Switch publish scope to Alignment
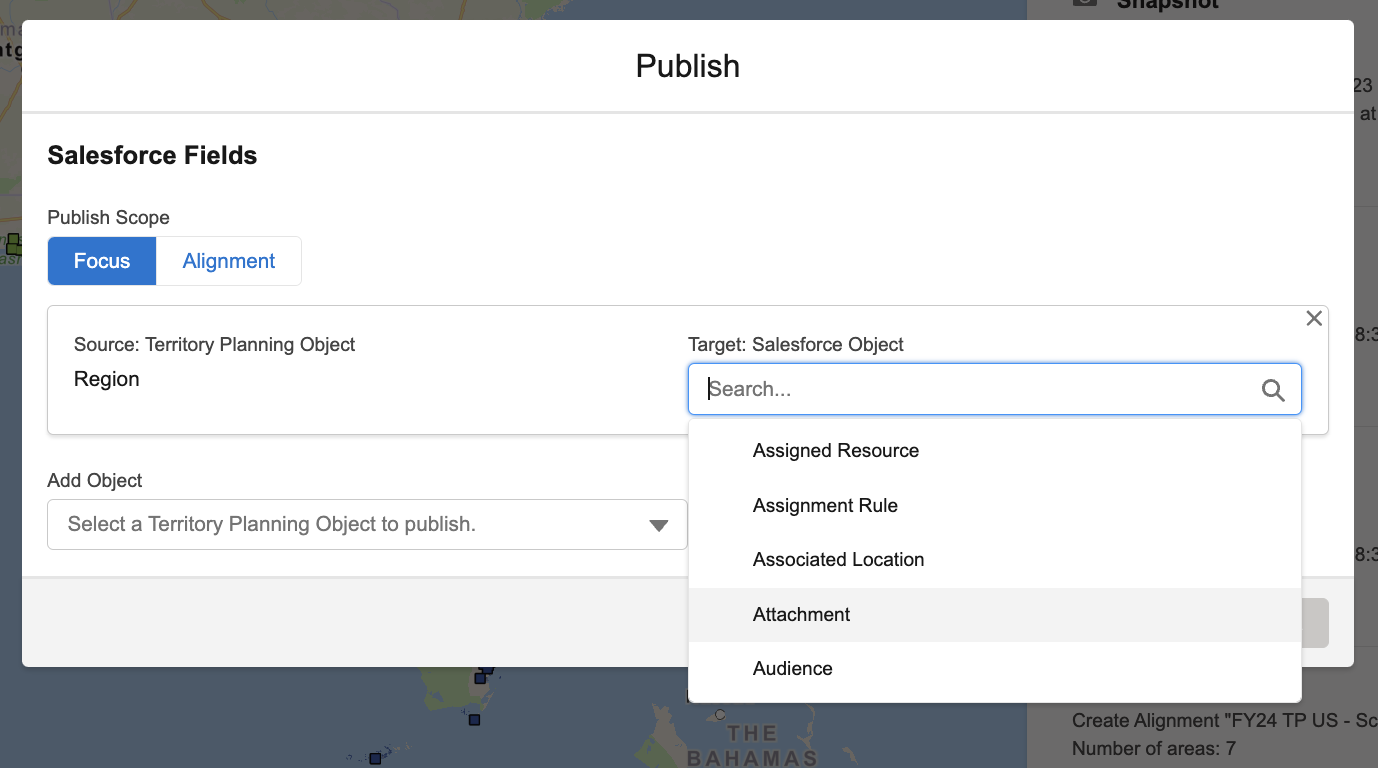1378x768 pixels. (x=229, y=261)
